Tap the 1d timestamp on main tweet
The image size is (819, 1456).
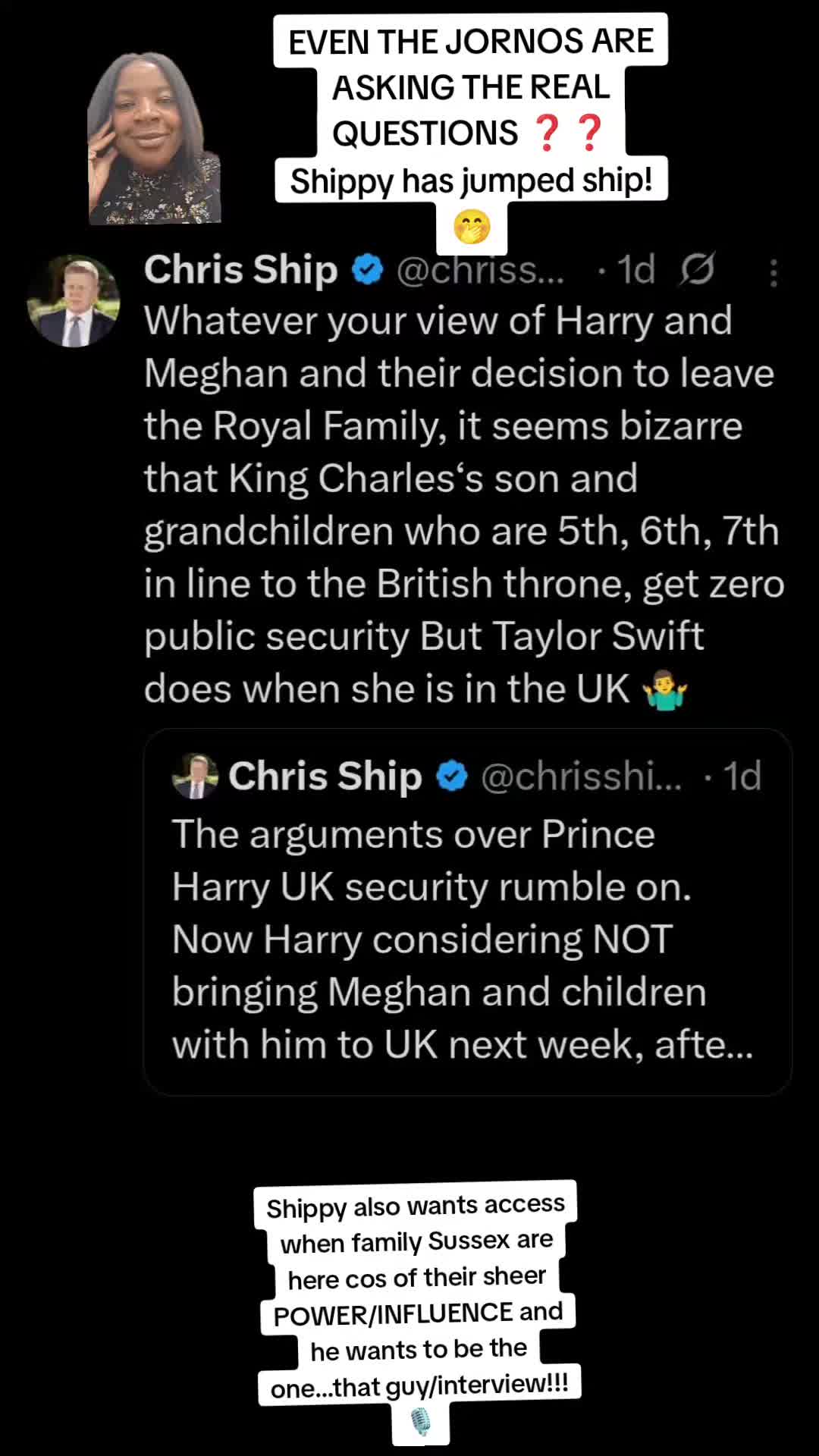click(635, 270)
